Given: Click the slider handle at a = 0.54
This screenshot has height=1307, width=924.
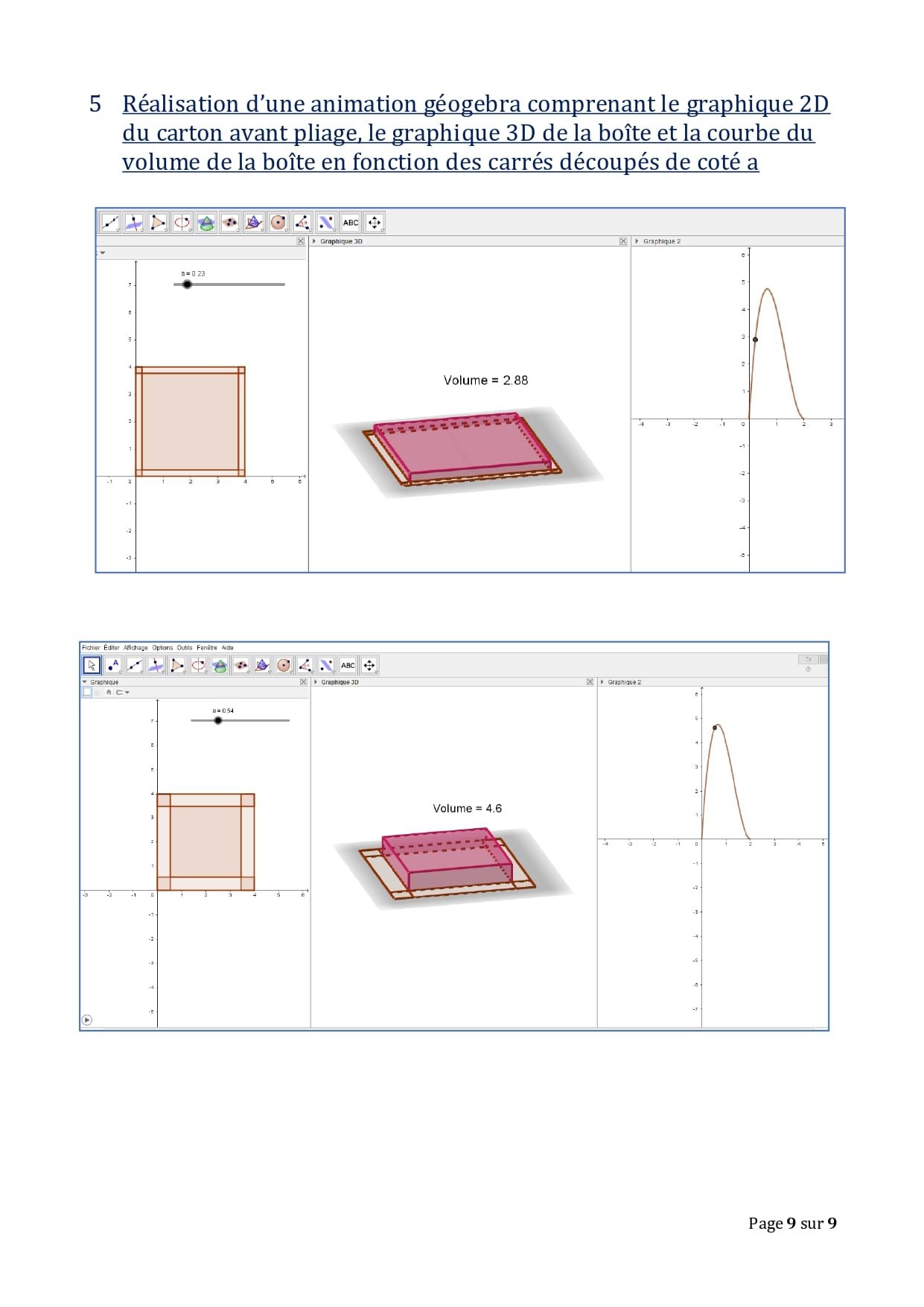Looking at the screenshot, I should 218,720.
